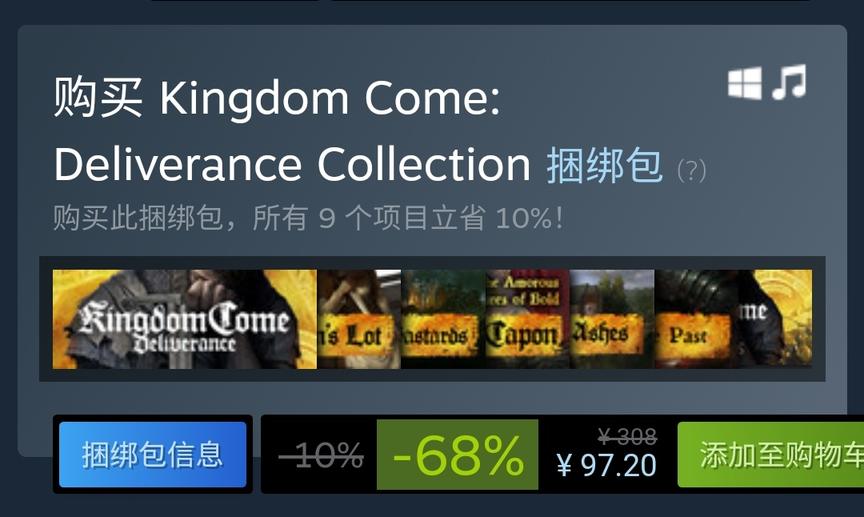The width and height of the screenshot is (864, 517).
Task: Select the Amorous Adventures of Capon thumbnail
Action: point(527,319)
